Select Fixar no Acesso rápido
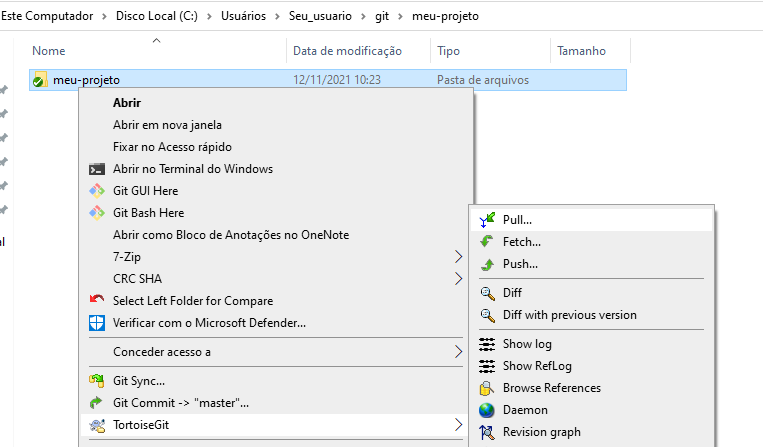 point(275,147)
